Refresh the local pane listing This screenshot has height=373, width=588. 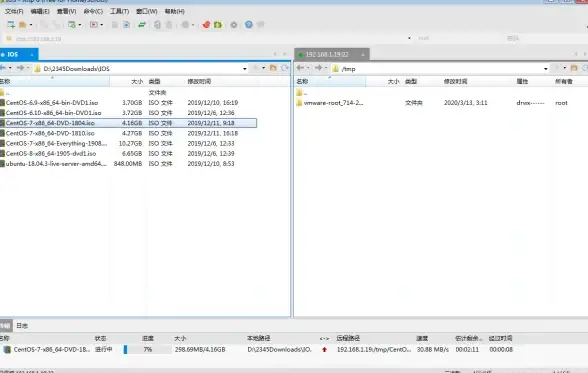[x=285, y=68]
